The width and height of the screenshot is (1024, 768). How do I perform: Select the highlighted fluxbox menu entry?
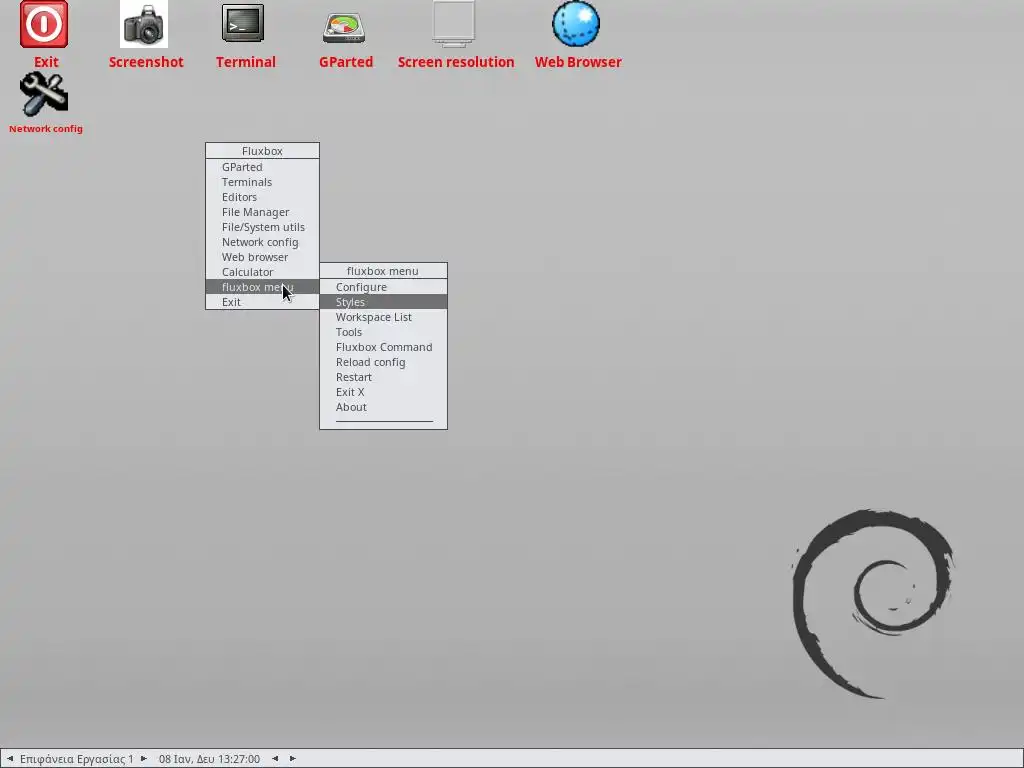(x=263, y=287)
